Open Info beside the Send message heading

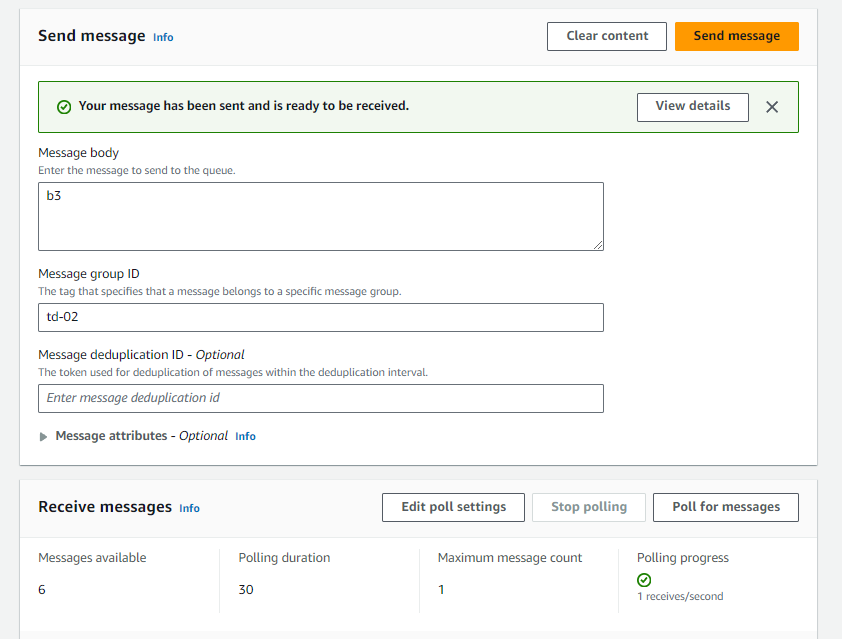click(163, 37)
